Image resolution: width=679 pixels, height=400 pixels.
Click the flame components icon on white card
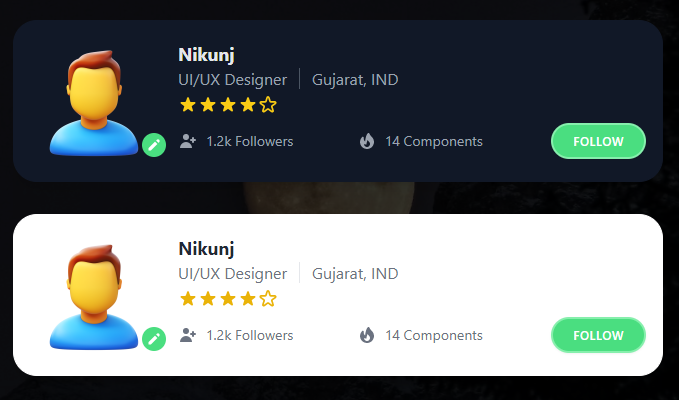pyautogui.click(x=367, y=335)
